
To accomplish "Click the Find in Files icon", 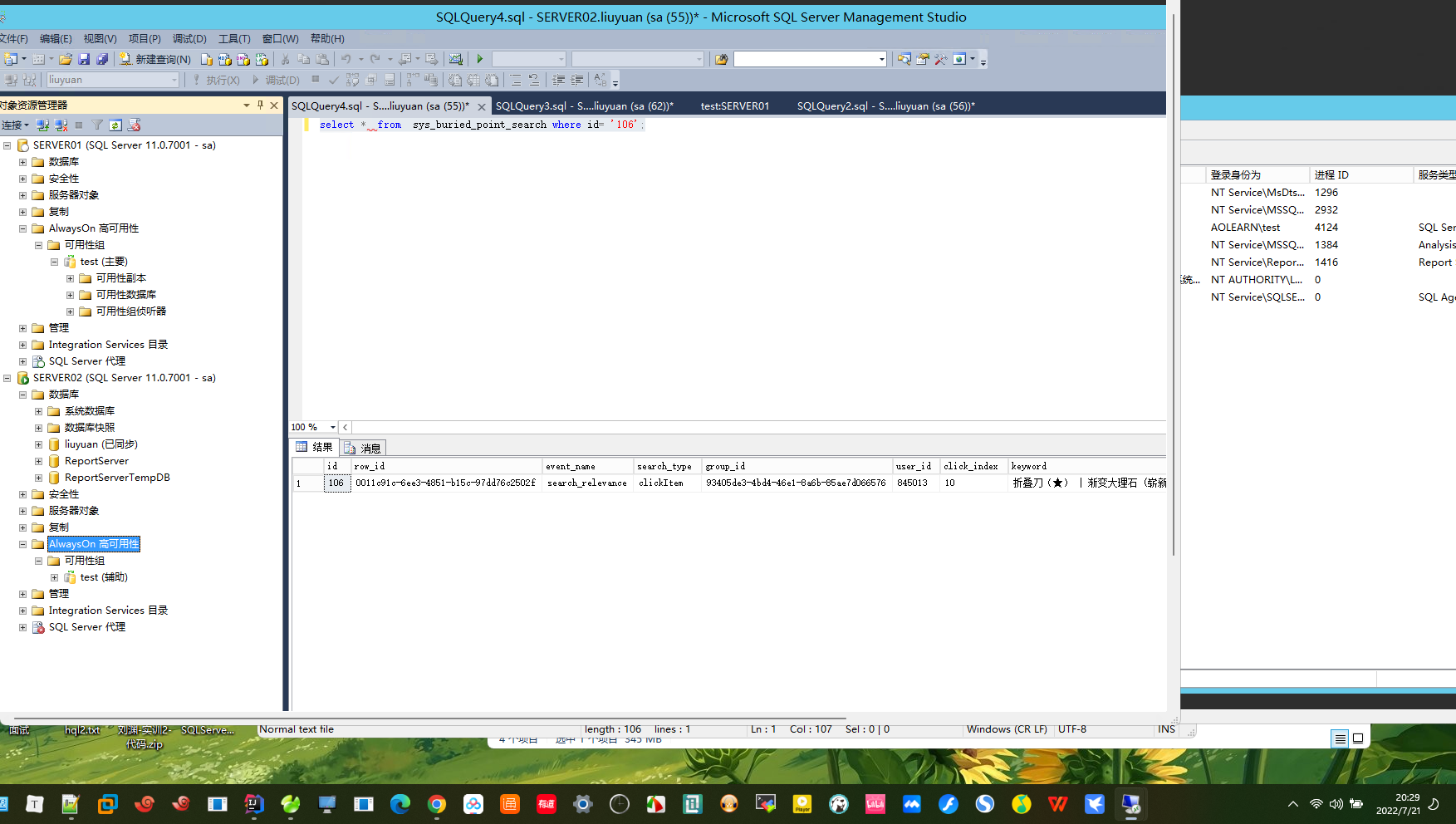I will pos(721,59).
